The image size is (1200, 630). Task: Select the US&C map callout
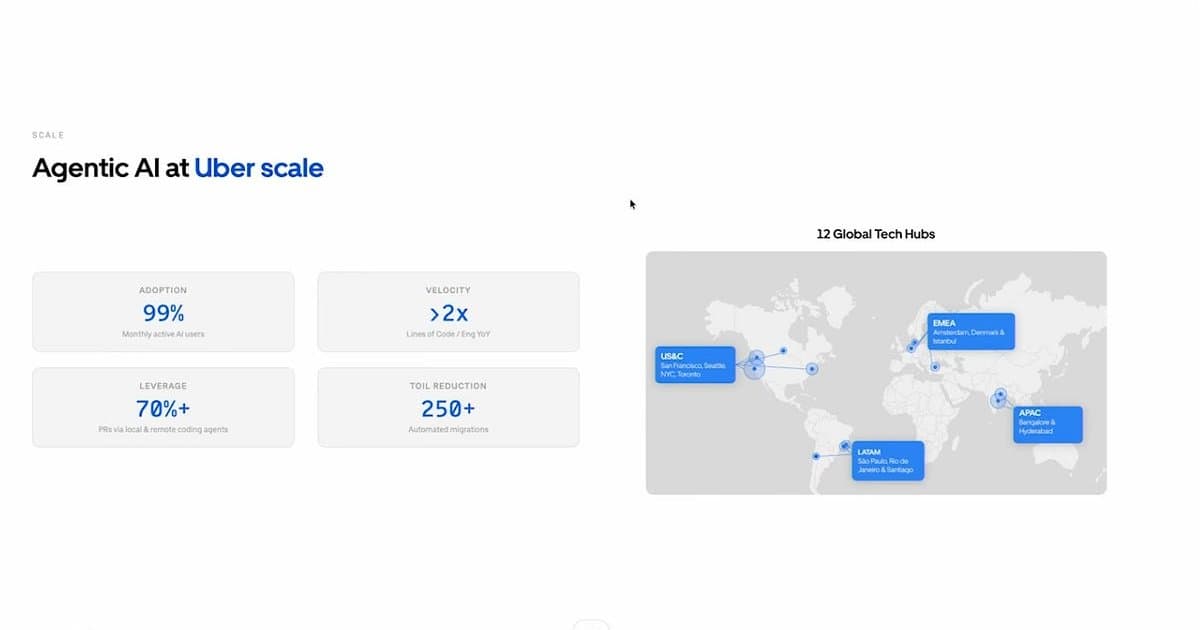[695, 364]
